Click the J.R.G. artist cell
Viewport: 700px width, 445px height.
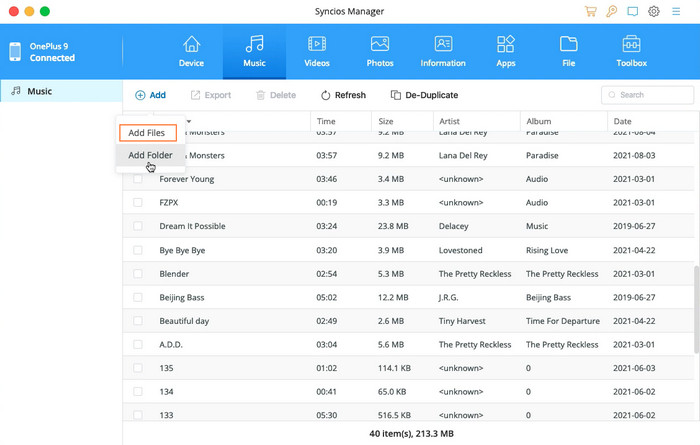(449, 297)
